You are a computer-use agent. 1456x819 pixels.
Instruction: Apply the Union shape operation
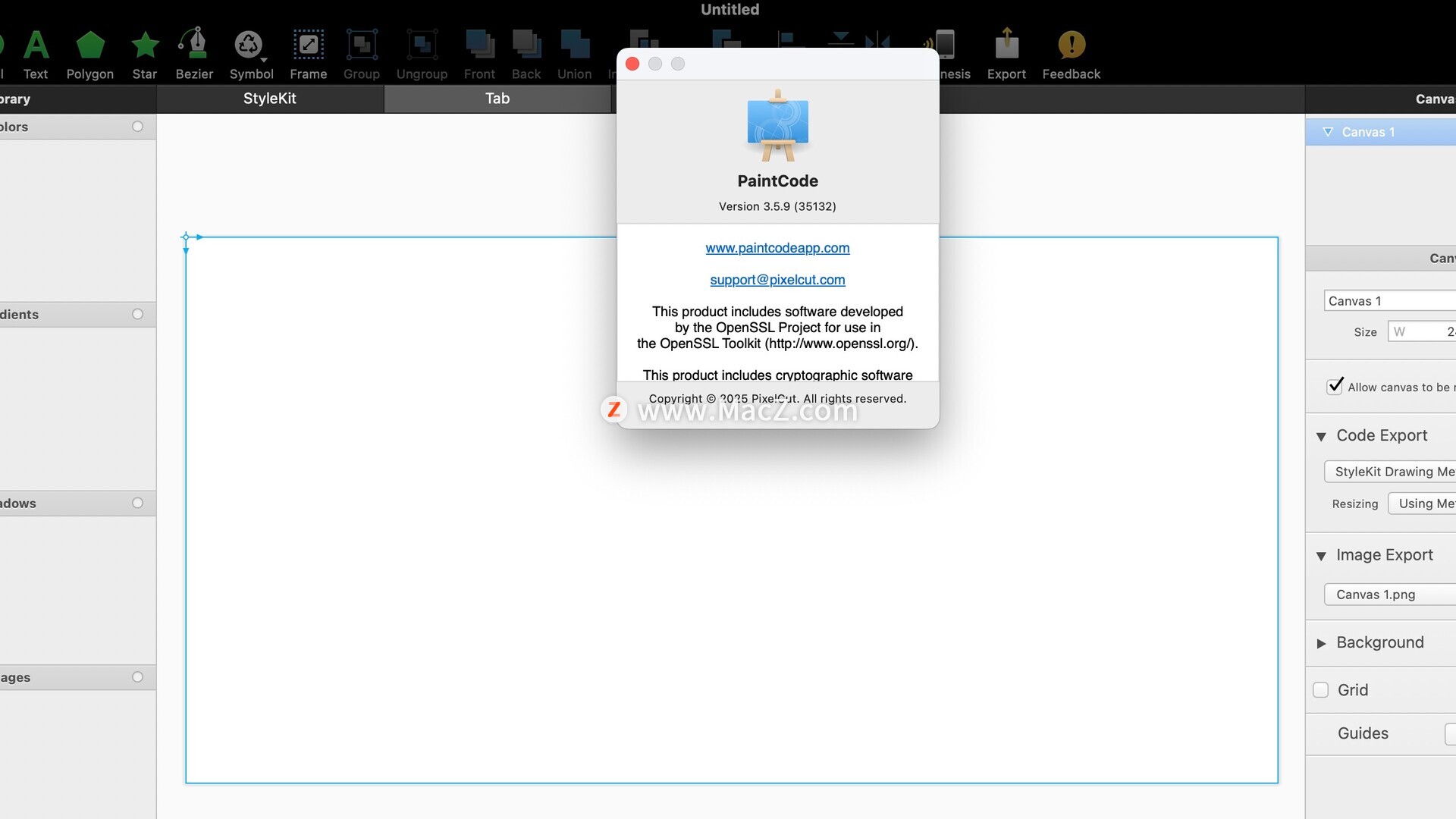[574, 55]
